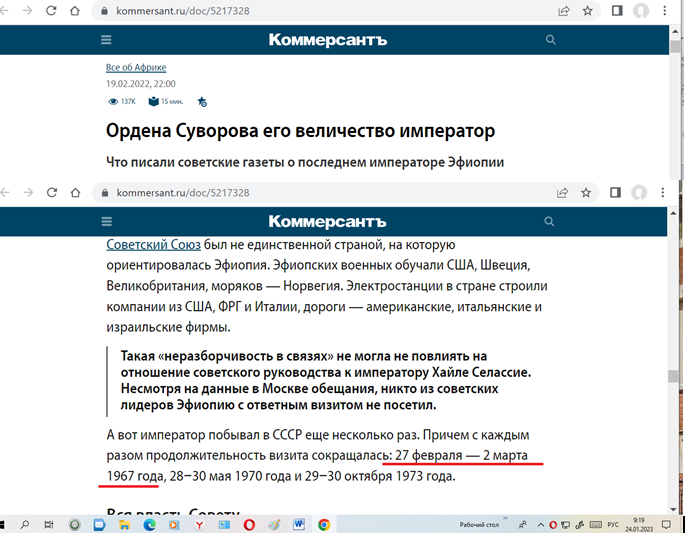Open Mail app from taskbar
Screen dimensions: 687x533
click(99, 524)
